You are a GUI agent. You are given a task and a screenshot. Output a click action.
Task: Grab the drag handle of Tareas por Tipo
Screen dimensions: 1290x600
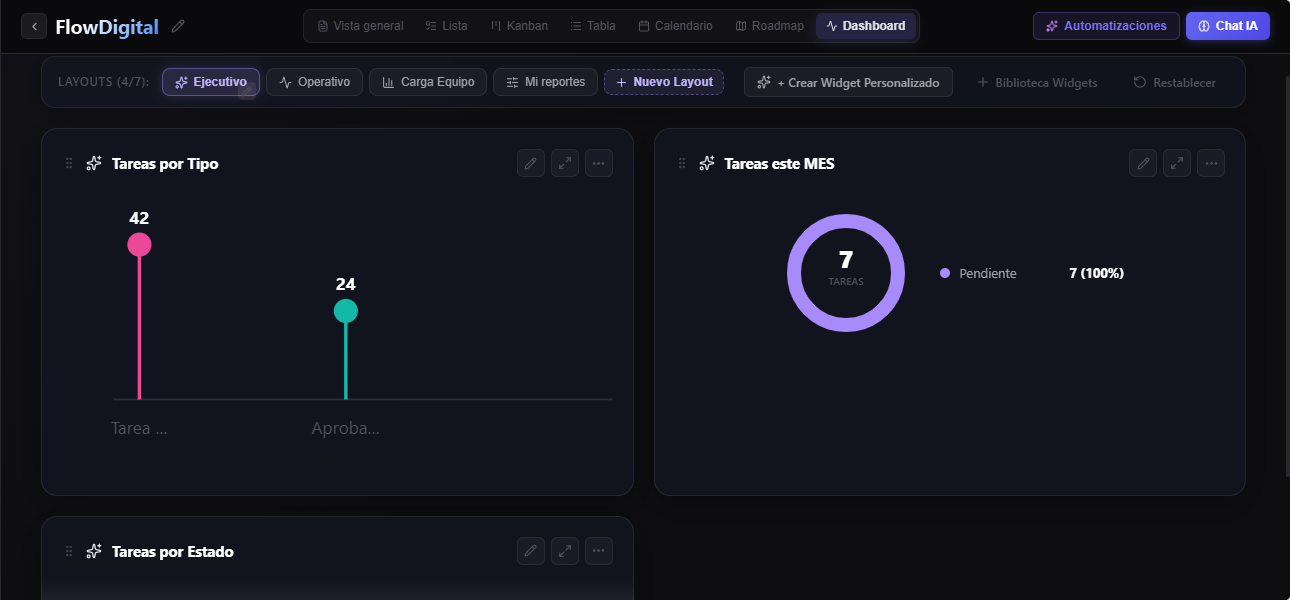tap(69, 163)
